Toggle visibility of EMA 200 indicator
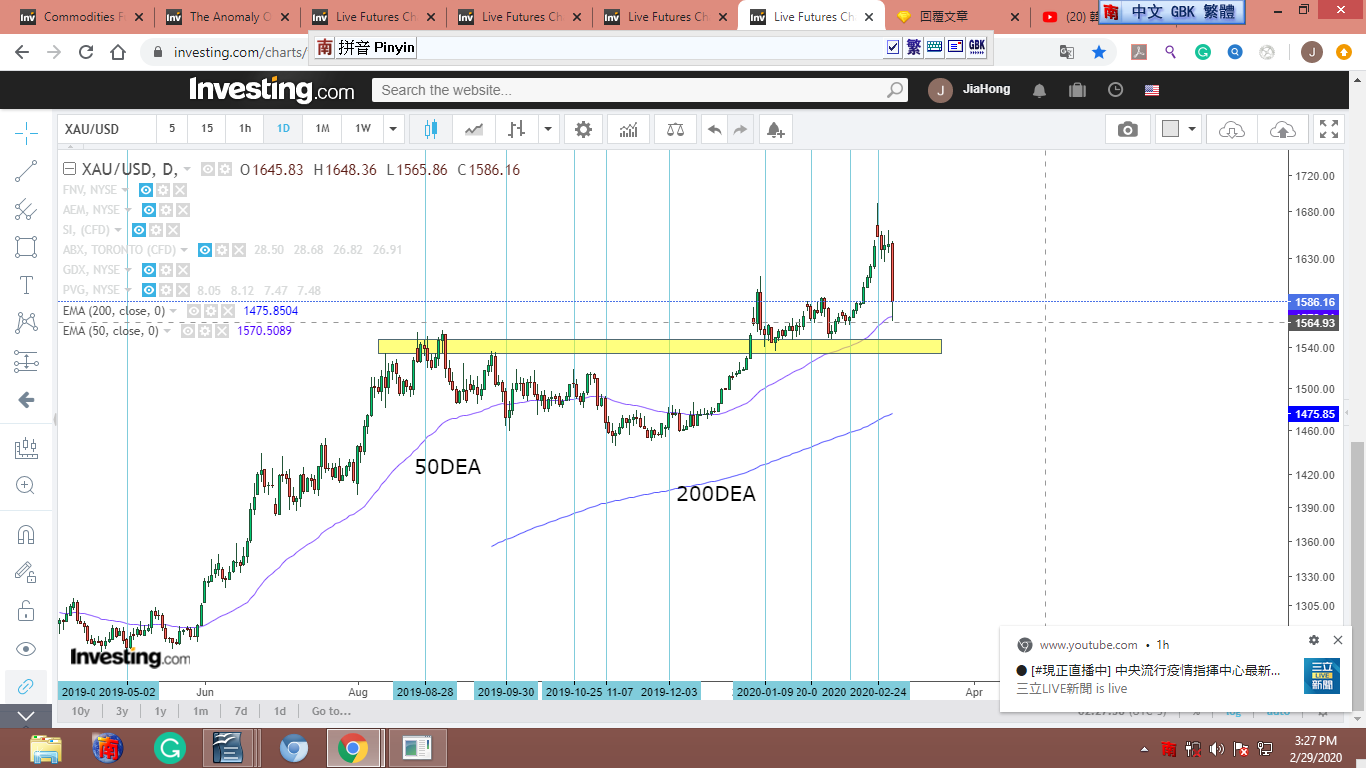 [195, 311]
